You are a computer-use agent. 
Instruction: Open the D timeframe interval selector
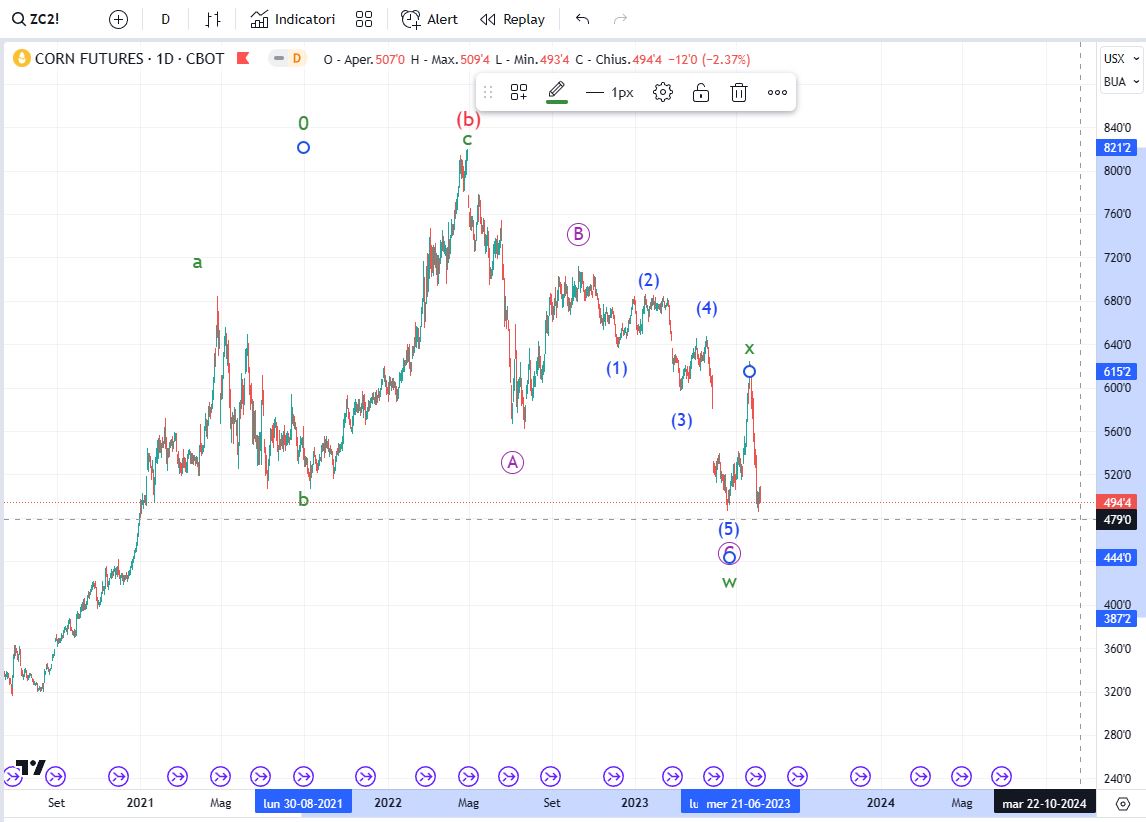(x=165, y=20)
